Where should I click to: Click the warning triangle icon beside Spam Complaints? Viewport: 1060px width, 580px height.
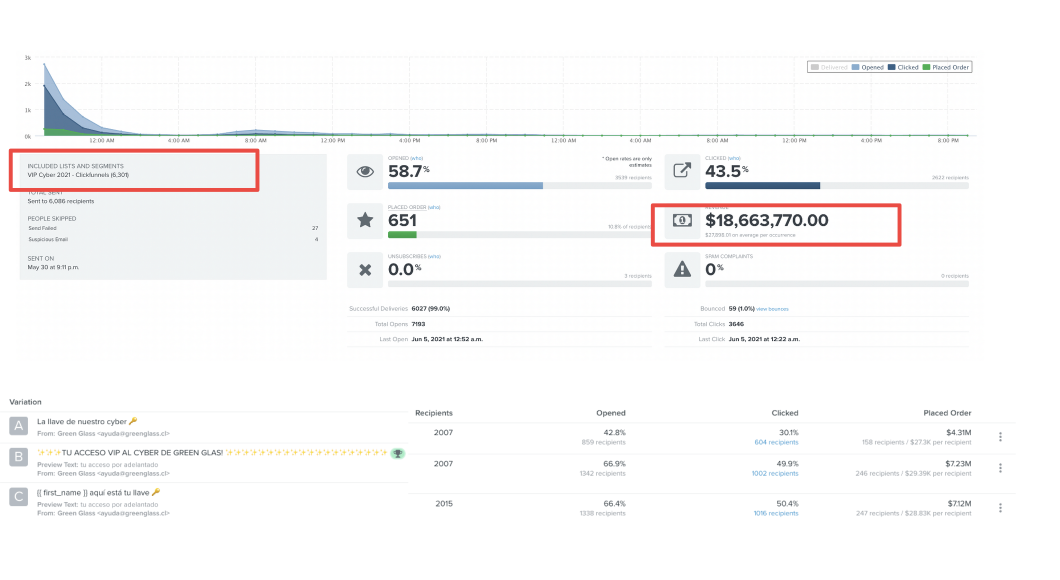pyautogui.click(x=682, y=269)
